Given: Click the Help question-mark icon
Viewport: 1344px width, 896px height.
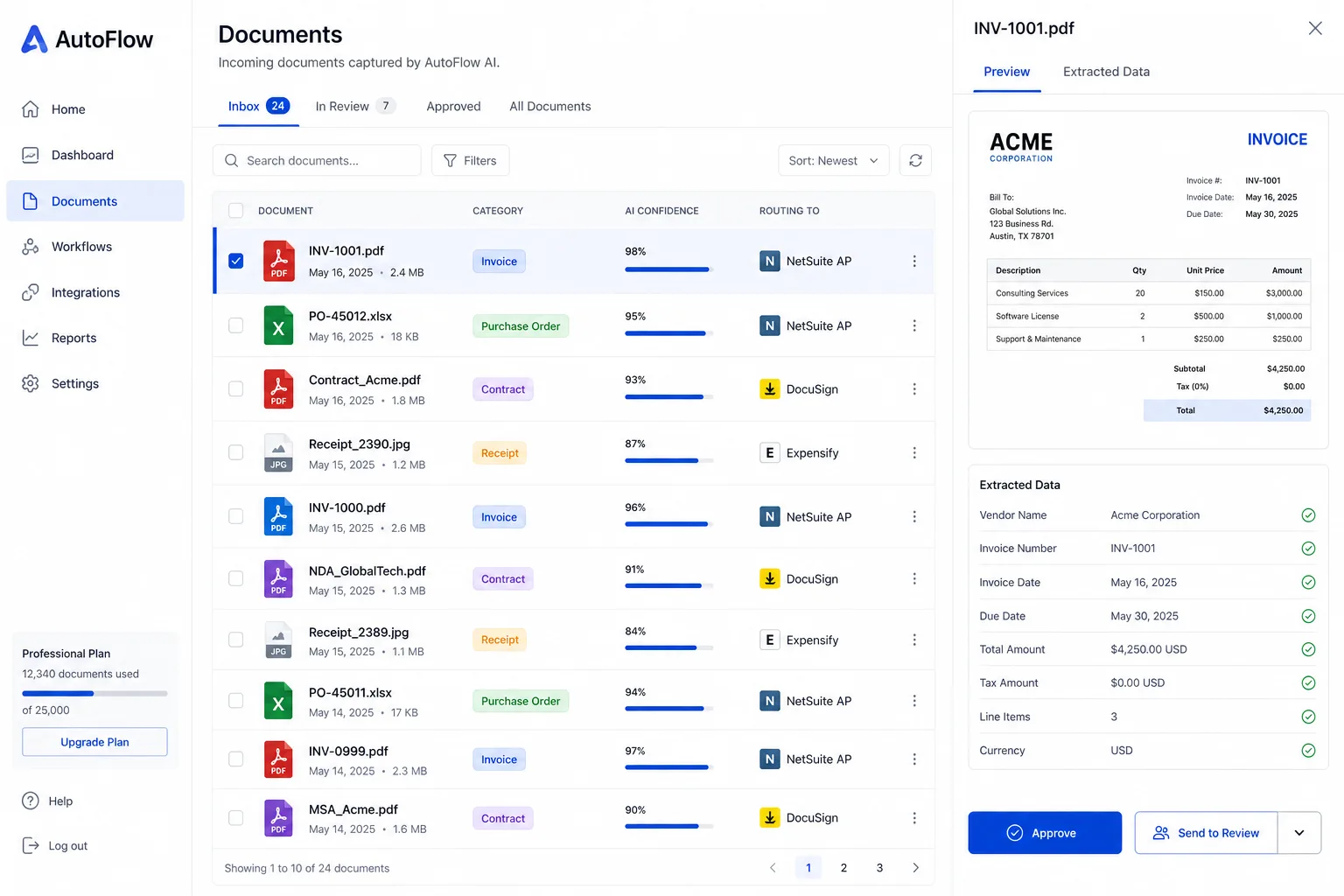Looking at the screenshot, I should pos(31,801).
